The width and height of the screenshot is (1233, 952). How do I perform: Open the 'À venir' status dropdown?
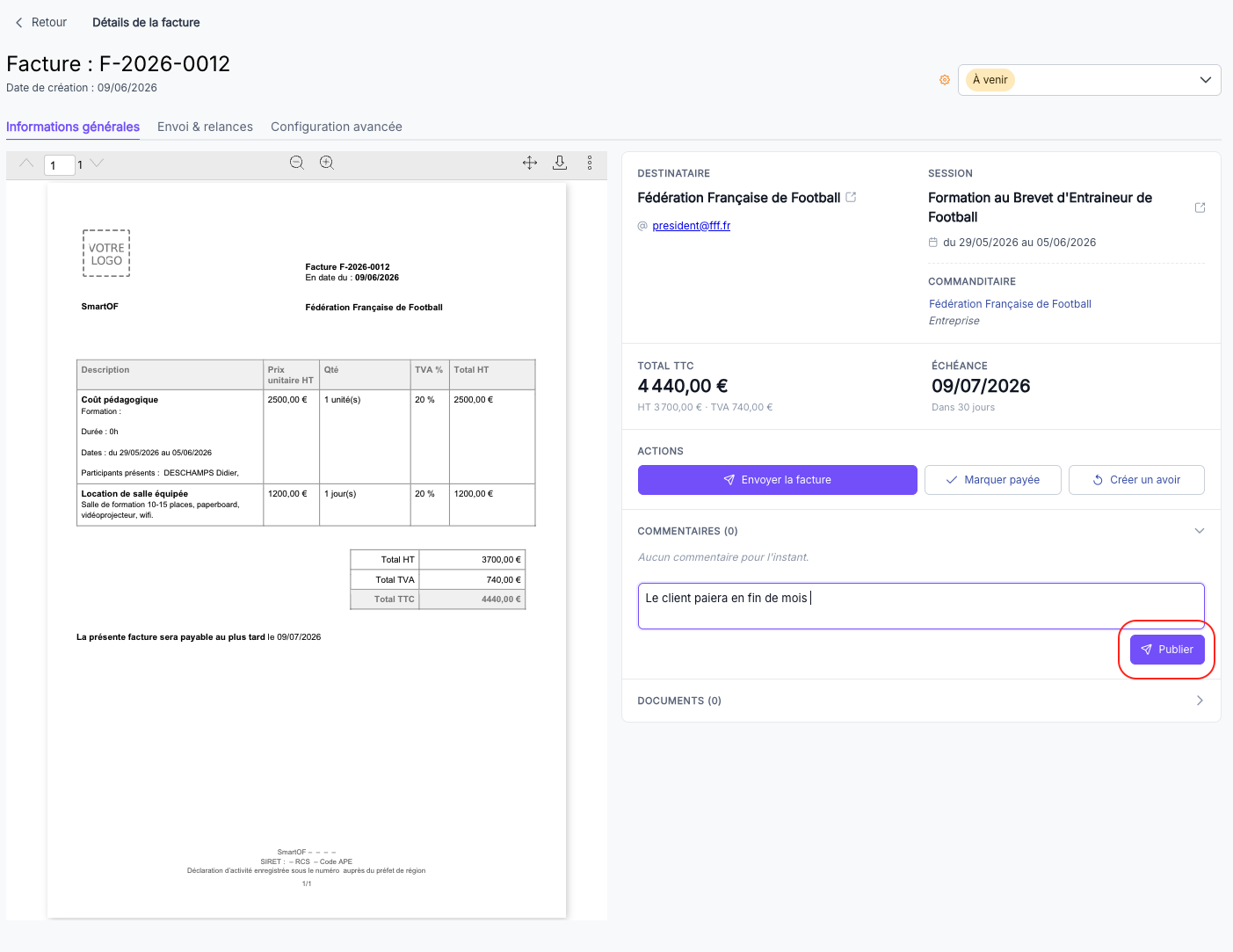(x=1089, y=80)
